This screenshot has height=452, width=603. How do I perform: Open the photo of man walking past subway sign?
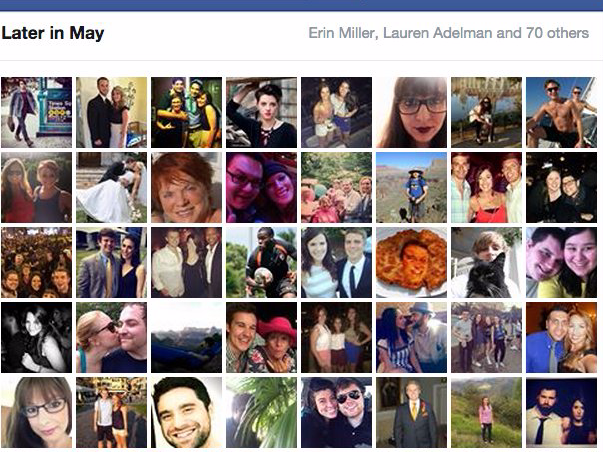[37, 112]
